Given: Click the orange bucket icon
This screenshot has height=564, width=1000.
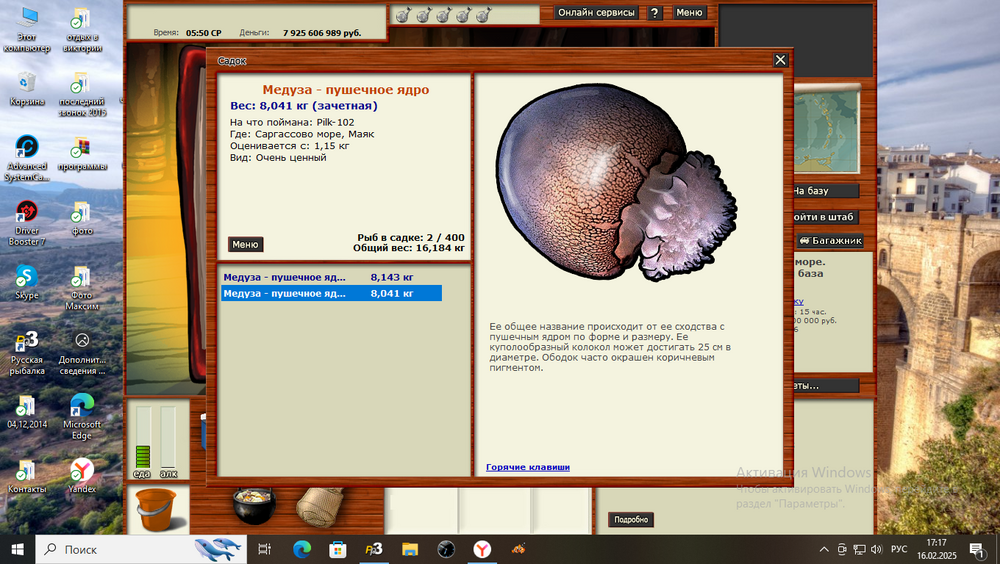Looking at the screenshot, I should [154, 508].
